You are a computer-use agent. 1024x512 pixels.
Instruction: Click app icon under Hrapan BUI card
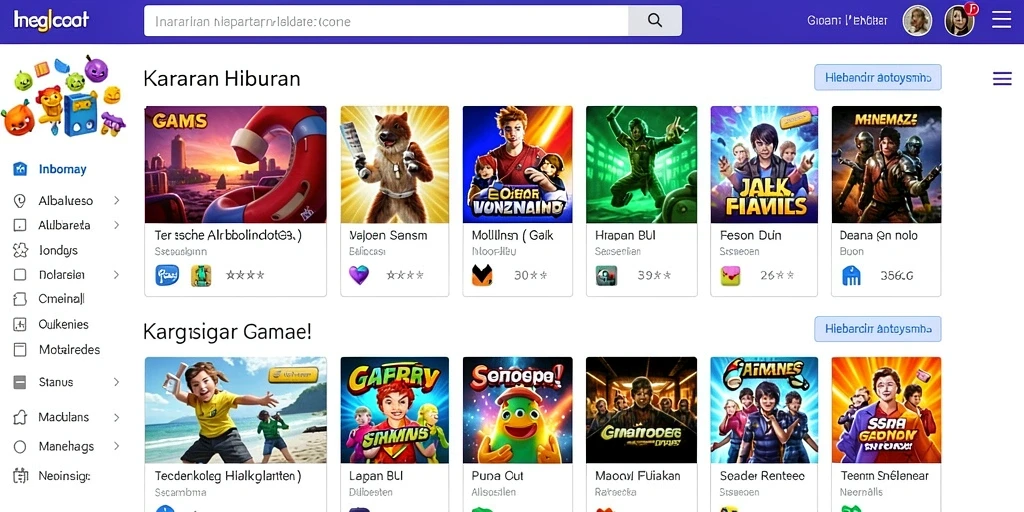tap(607, 276)
